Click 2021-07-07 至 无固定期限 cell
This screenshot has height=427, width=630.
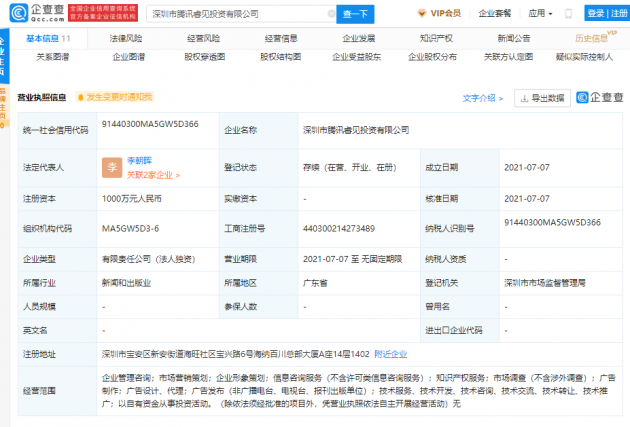click(x=352, y=259)
